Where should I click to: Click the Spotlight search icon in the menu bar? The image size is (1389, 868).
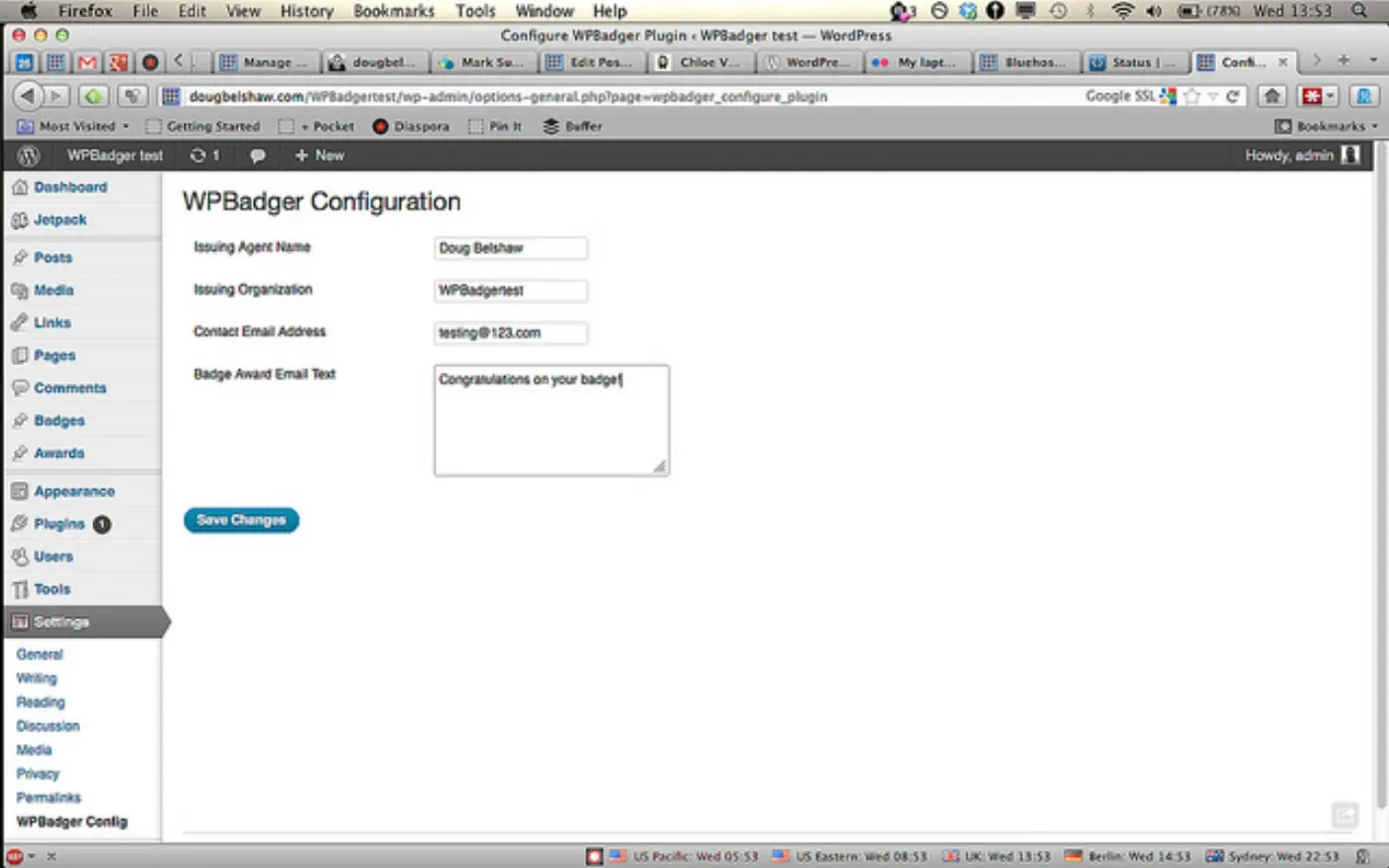(1359, 11)
